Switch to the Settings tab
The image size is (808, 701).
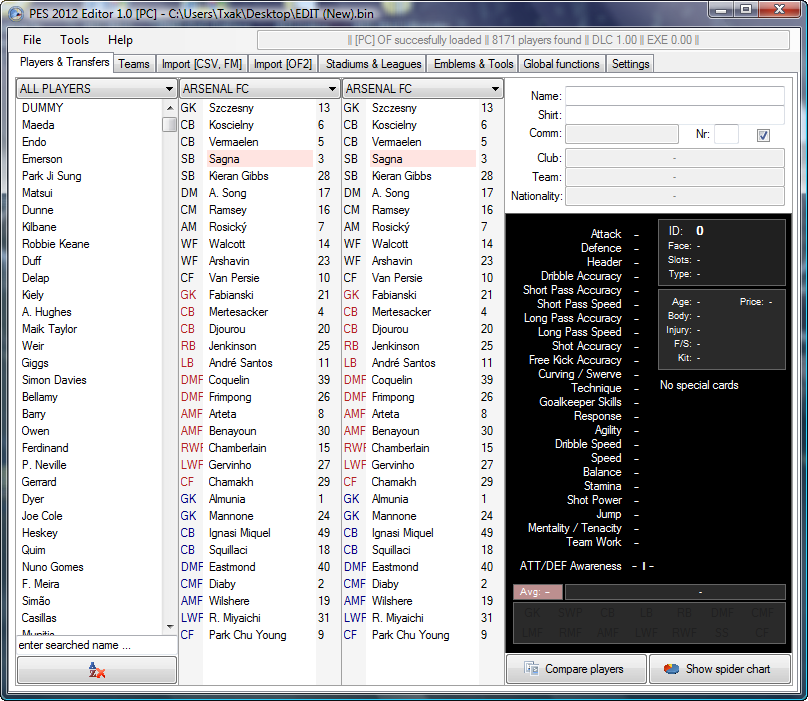coord(630,64)
